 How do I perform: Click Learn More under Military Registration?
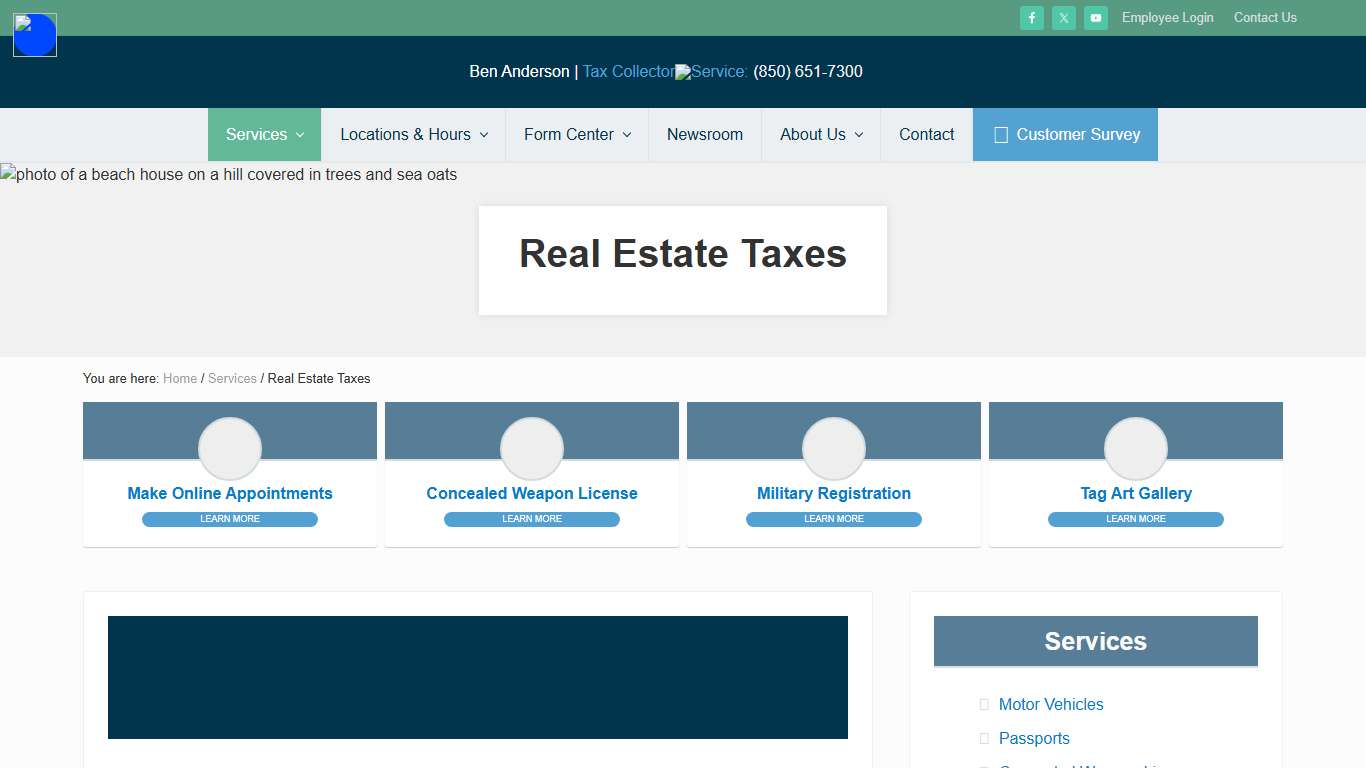coord(833,519)
